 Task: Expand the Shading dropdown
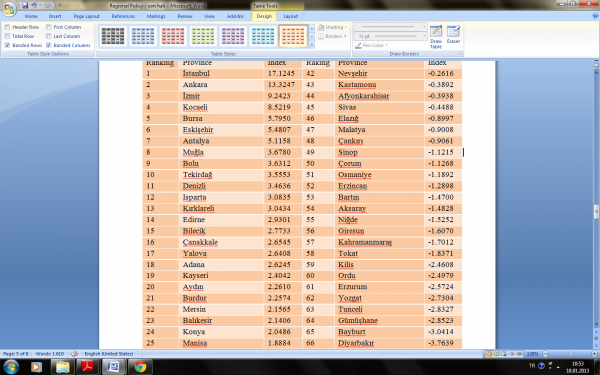[333, 27]
